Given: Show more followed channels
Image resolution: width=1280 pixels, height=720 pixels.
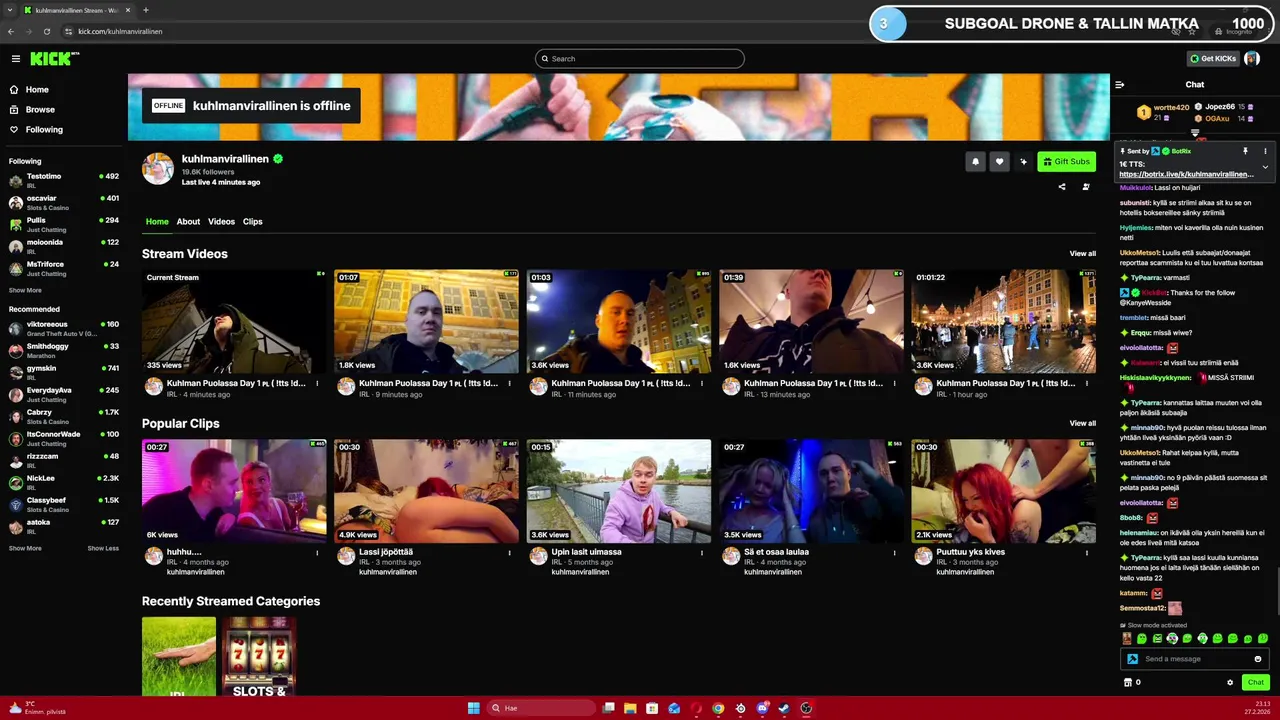Looking at the screenshot, I should point(25,290).
